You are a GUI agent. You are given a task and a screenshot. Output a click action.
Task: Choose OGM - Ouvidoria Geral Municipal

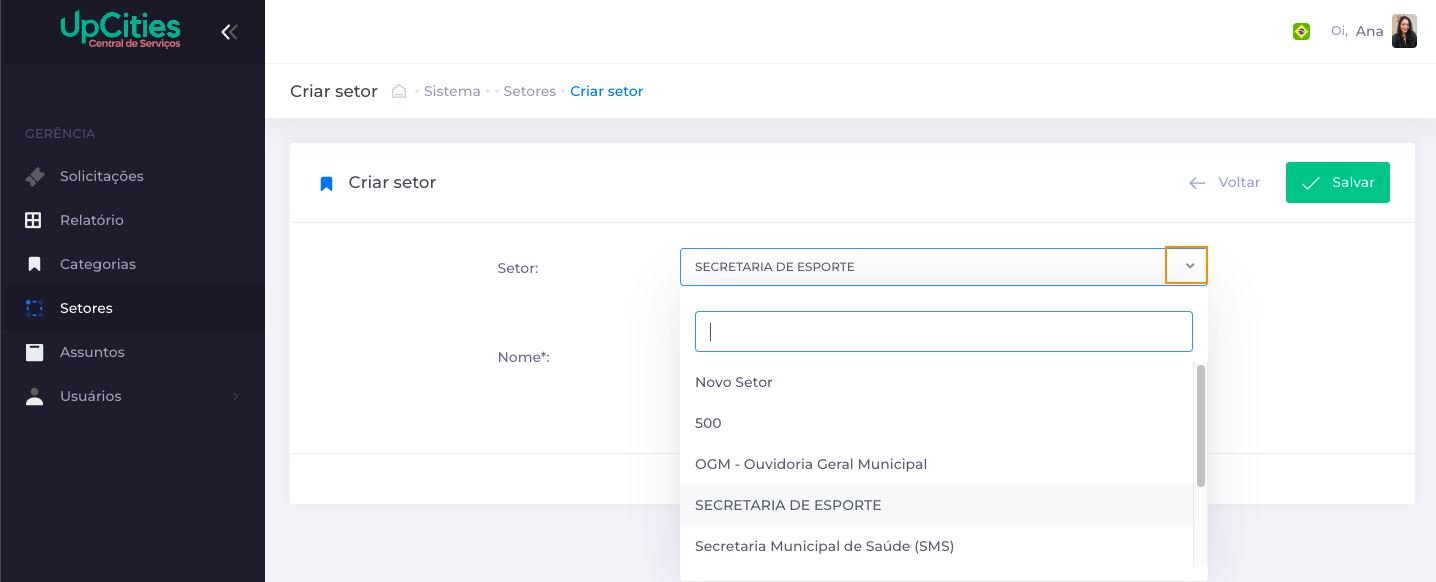936,464
